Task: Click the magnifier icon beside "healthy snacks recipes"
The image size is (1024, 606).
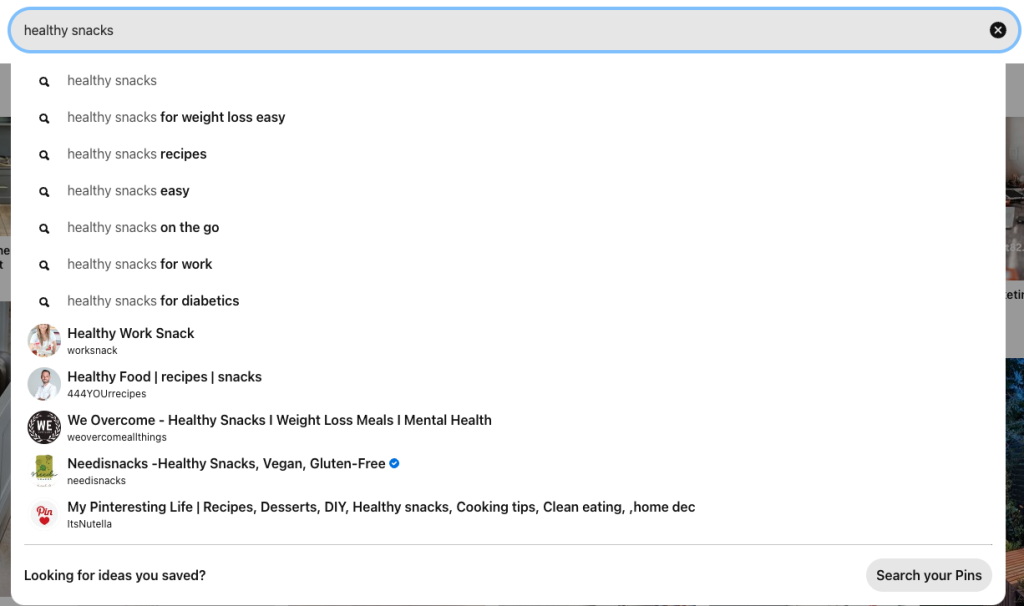Action: coord(44,154)
